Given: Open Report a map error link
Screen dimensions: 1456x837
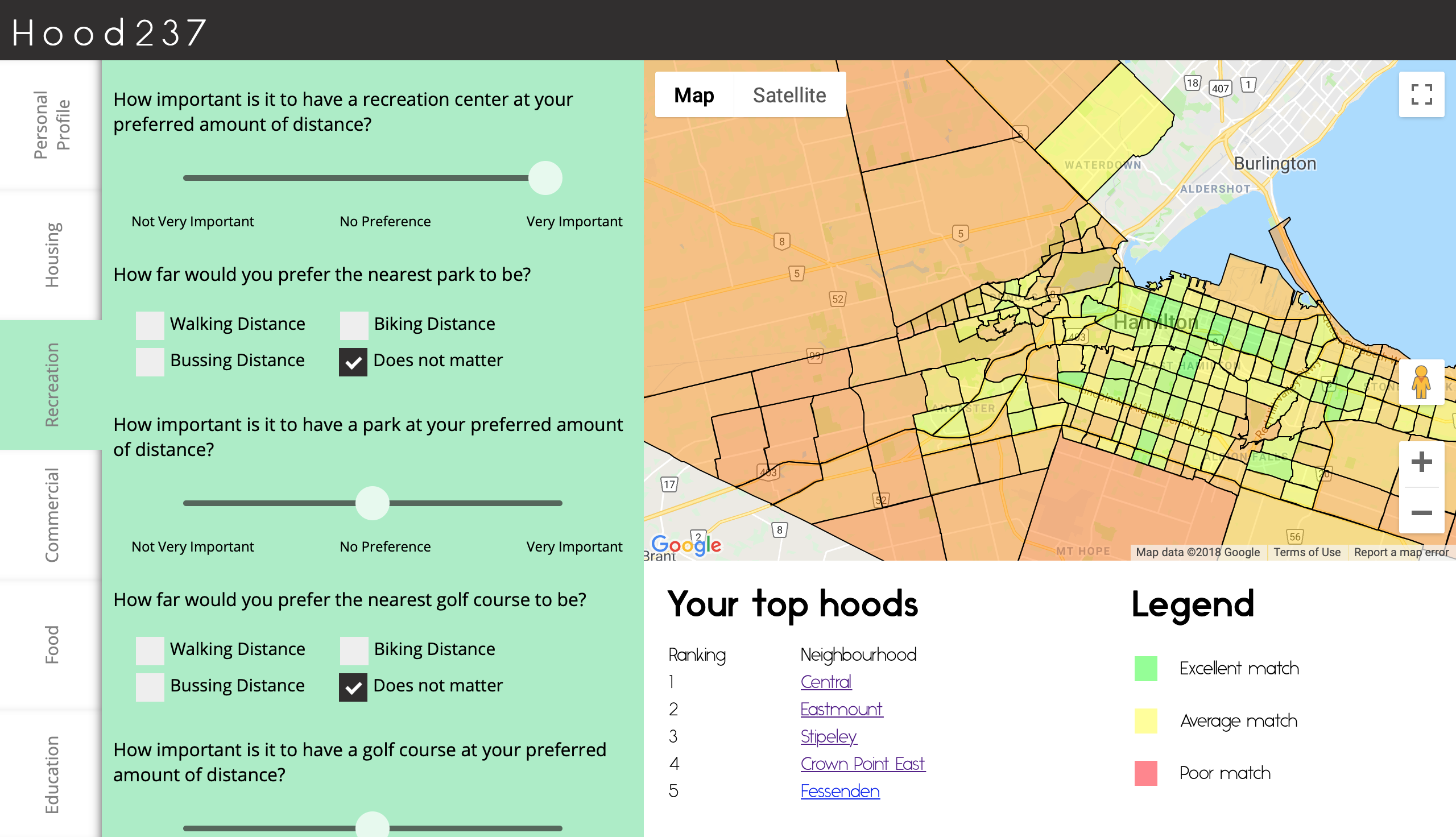Looking at the screenshot, I should click(x=1400, y=552).
